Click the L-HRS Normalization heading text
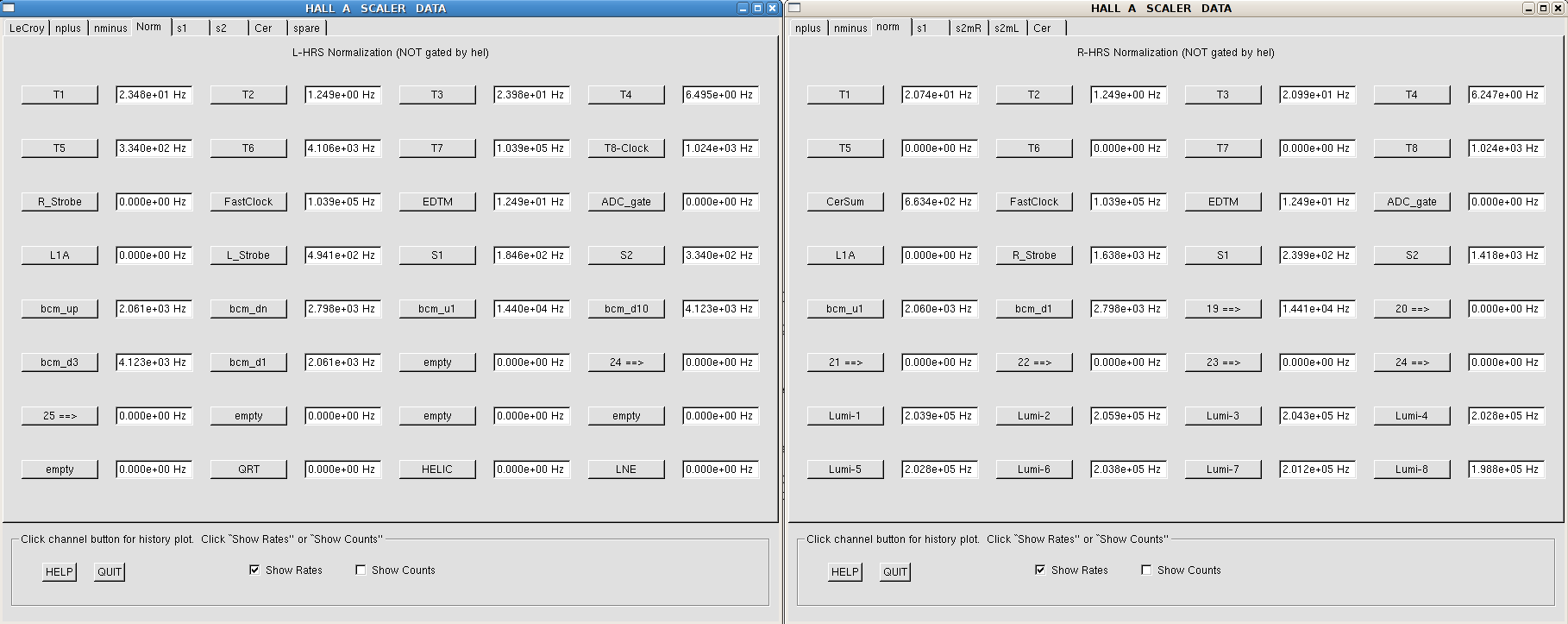1568x624 pixels. click(391, 53)
